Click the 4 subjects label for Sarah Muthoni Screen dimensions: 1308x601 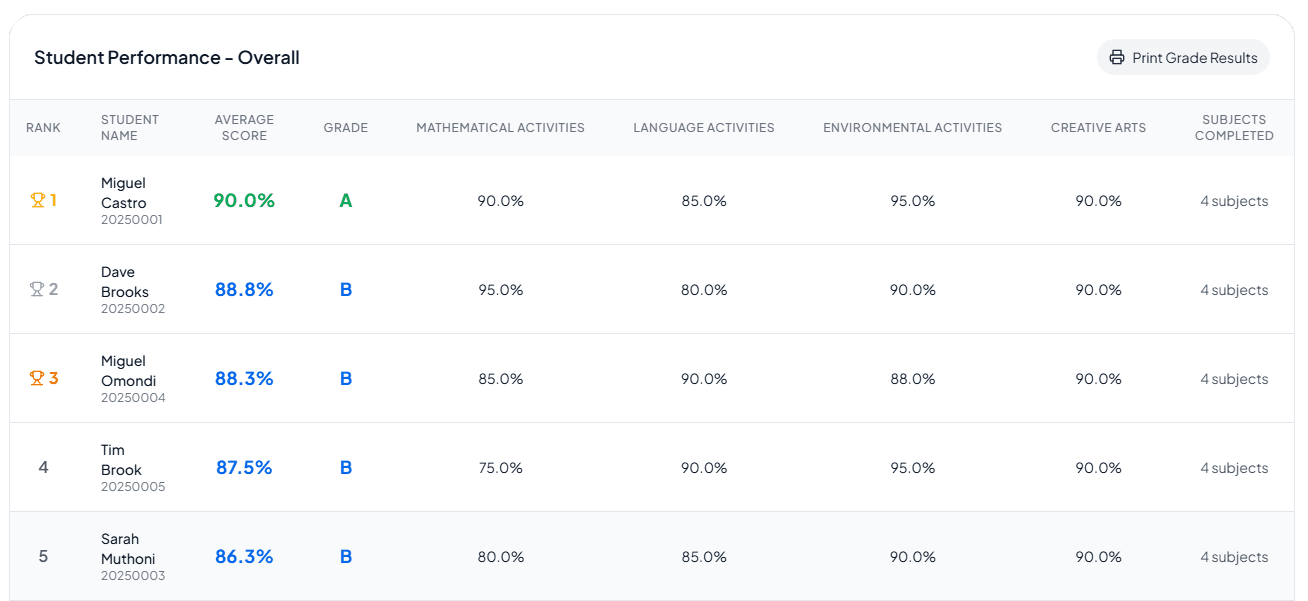pyautogui.click(x=1234, y=556)
